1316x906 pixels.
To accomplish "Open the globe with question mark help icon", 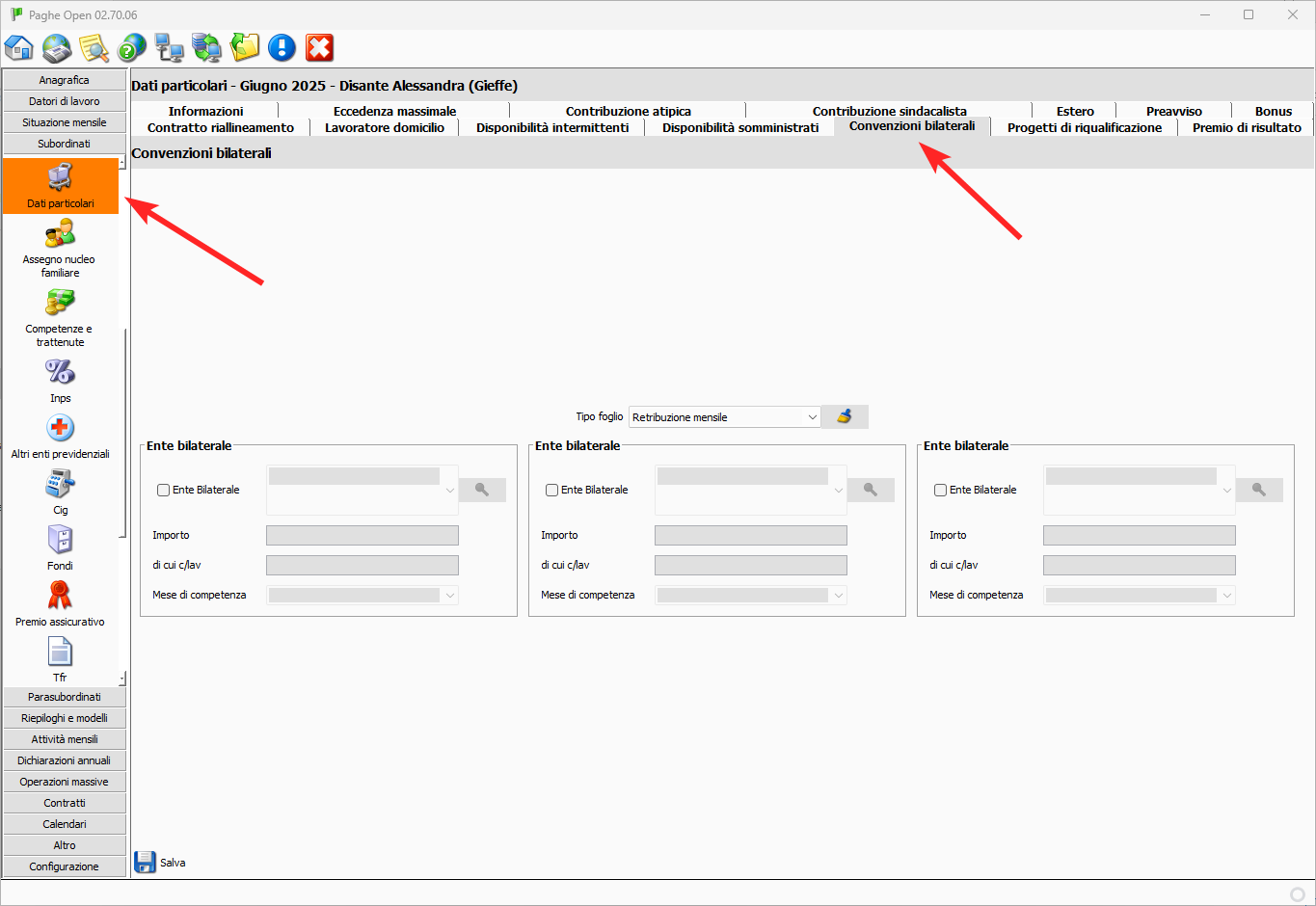I will pos(131,47).
